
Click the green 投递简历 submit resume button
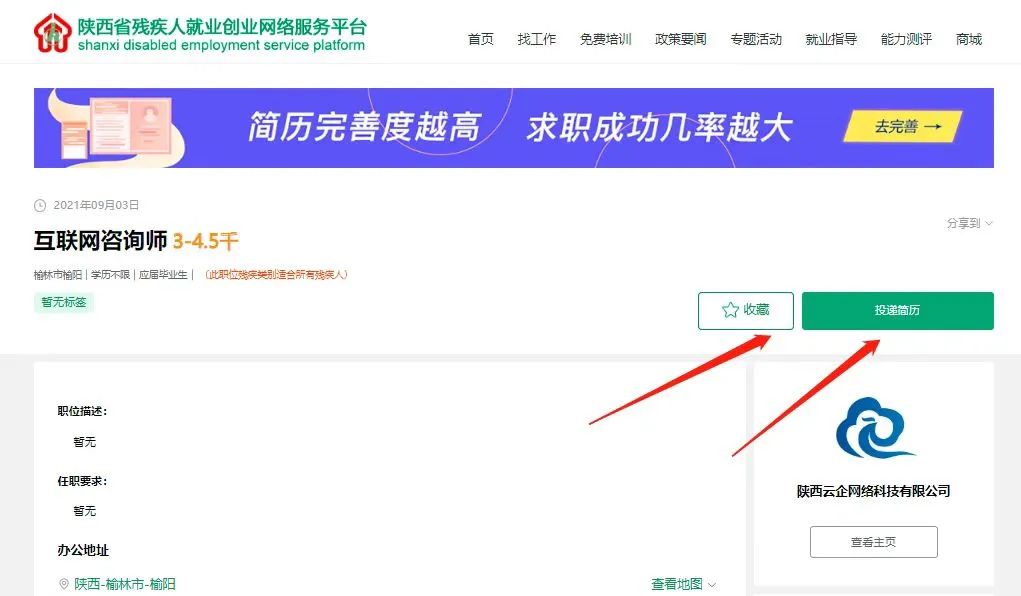896,310
